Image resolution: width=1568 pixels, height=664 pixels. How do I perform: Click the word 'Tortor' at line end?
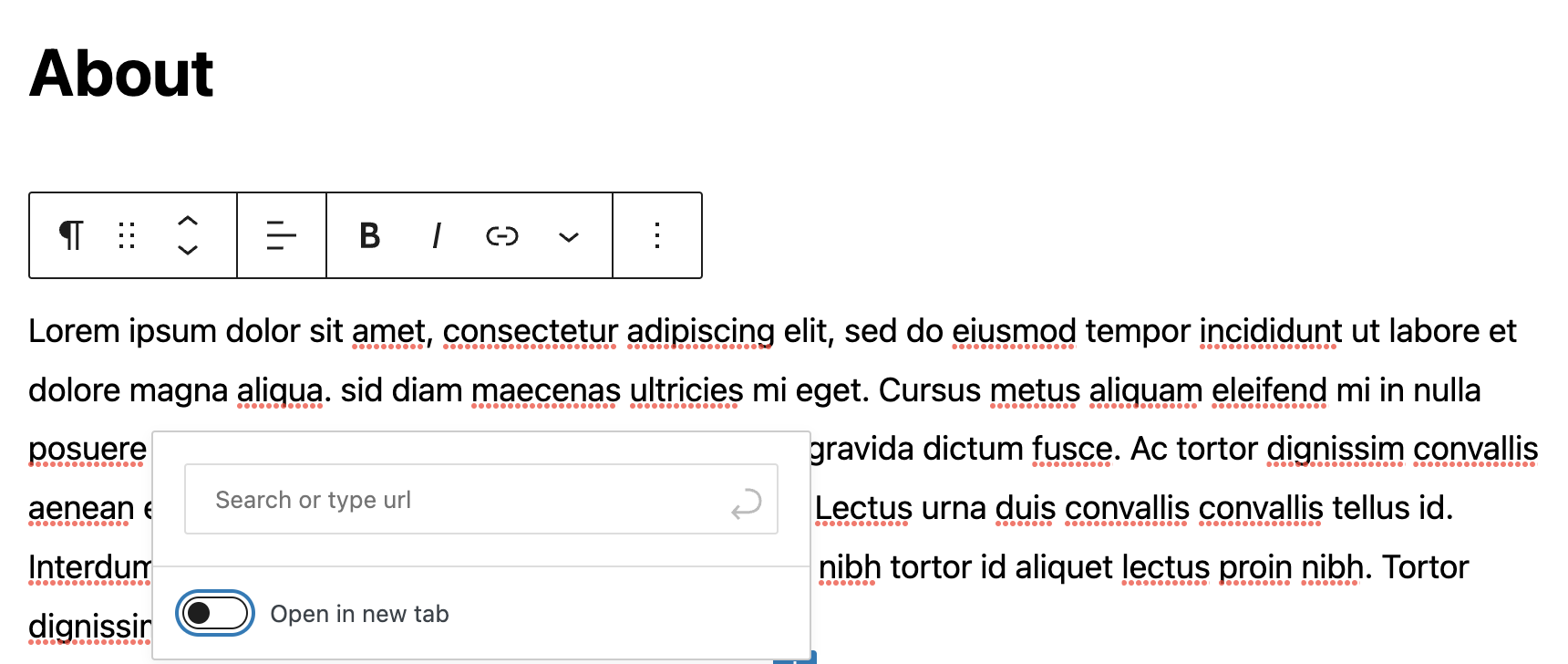click(x=1426, y=567)
